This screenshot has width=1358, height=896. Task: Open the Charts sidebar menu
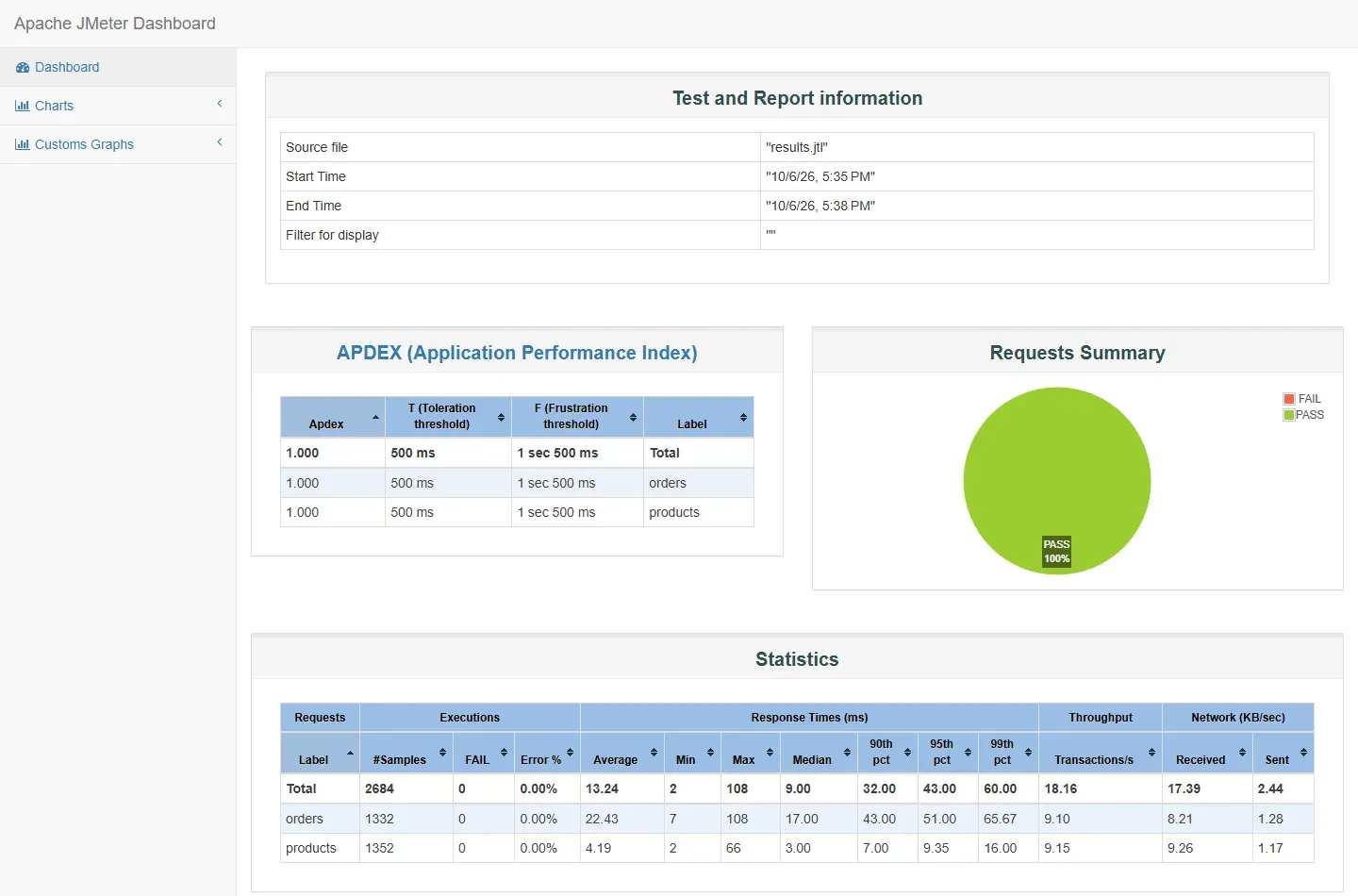[x=118, y=106]
